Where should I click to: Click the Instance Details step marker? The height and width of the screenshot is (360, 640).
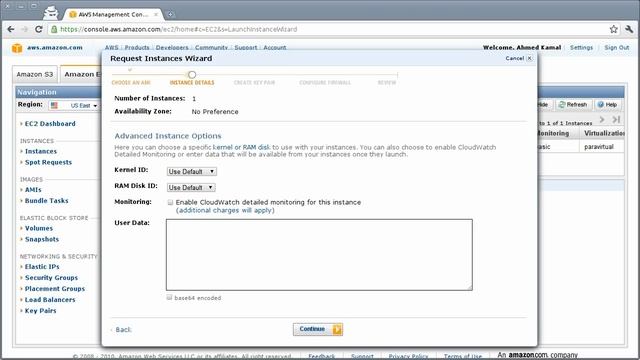(x=192, y=75)
